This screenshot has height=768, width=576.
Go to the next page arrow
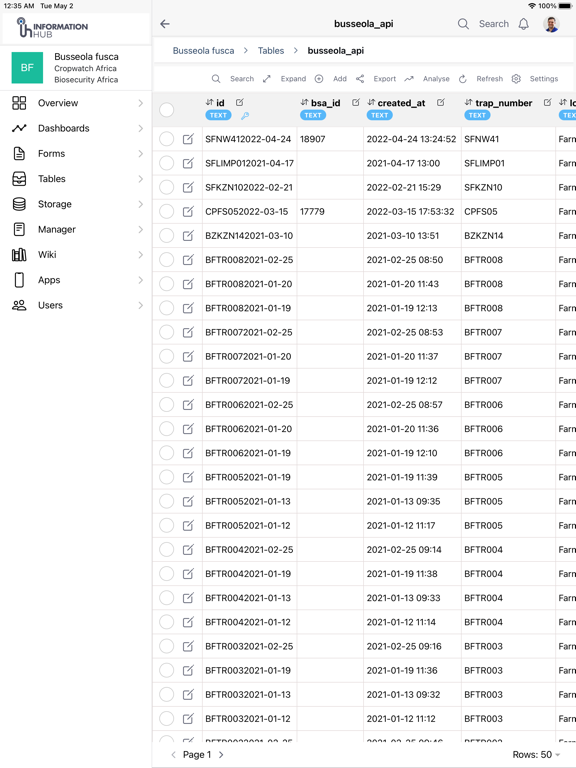pos(221,755)
